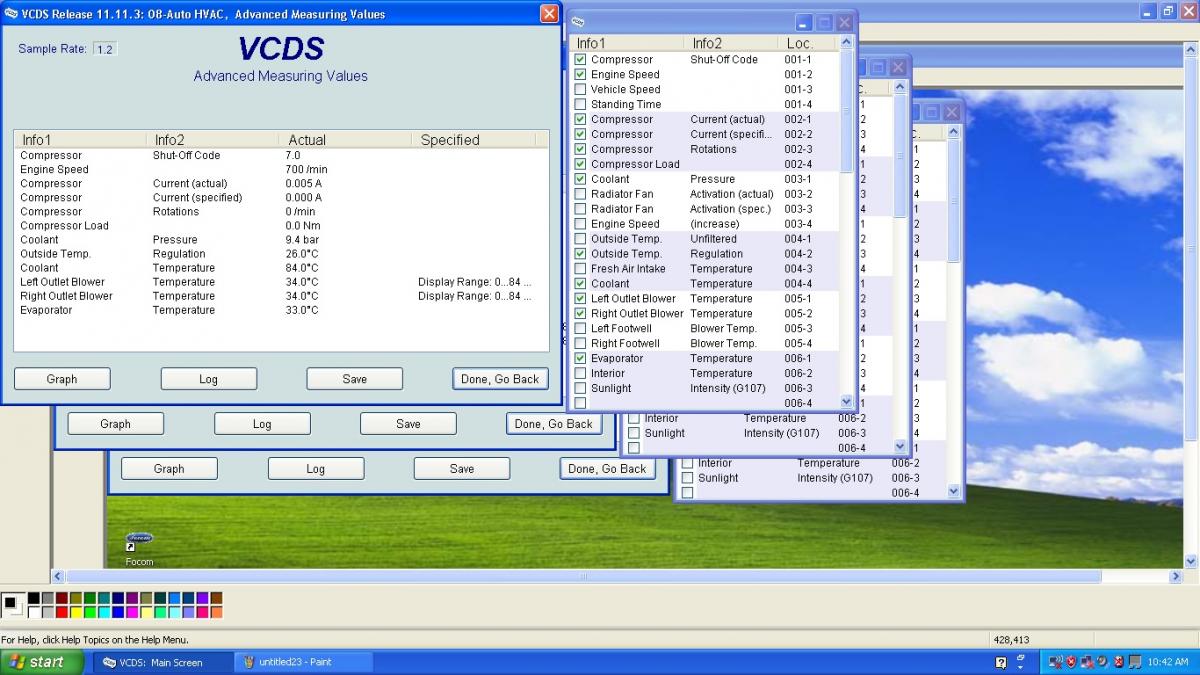
Task: Click the down arrow of the front checkbox list scrollbar
Action: click(847, 401)
